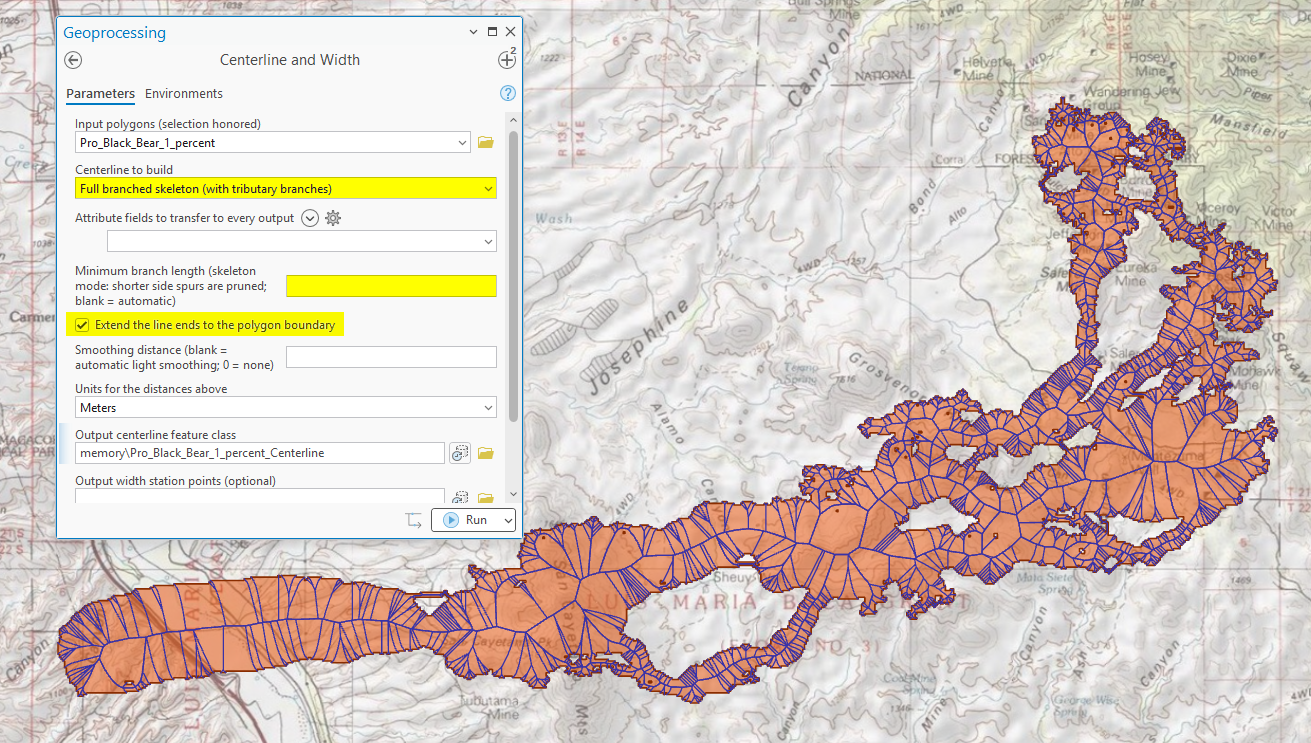Maximize the Geoprocessing pane
Viewport: 1311px width, 743px height.
[492, 32]
